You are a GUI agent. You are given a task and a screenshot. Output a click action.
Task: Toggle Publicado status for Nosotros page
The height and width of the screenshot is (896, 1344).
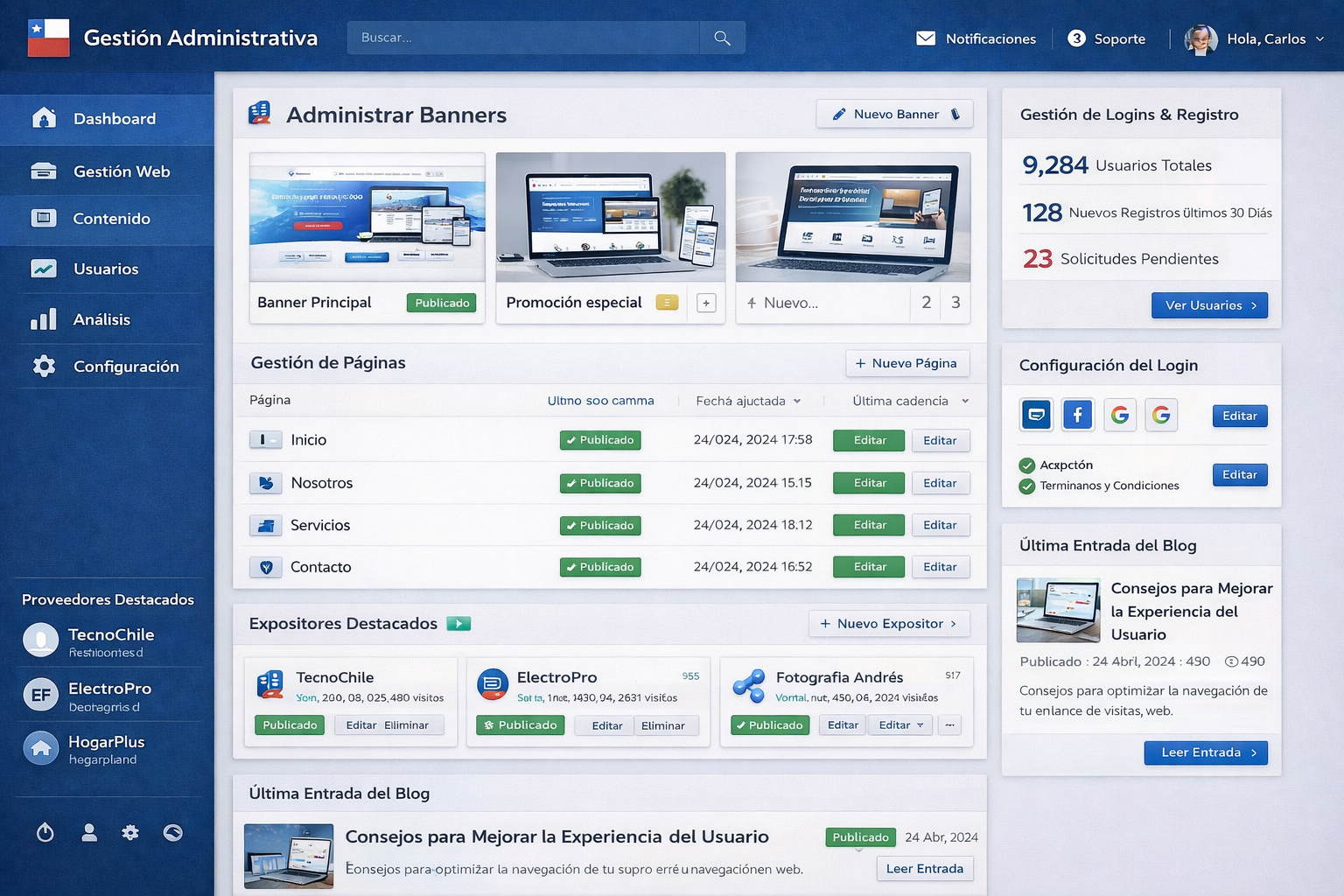coord(600,483)
